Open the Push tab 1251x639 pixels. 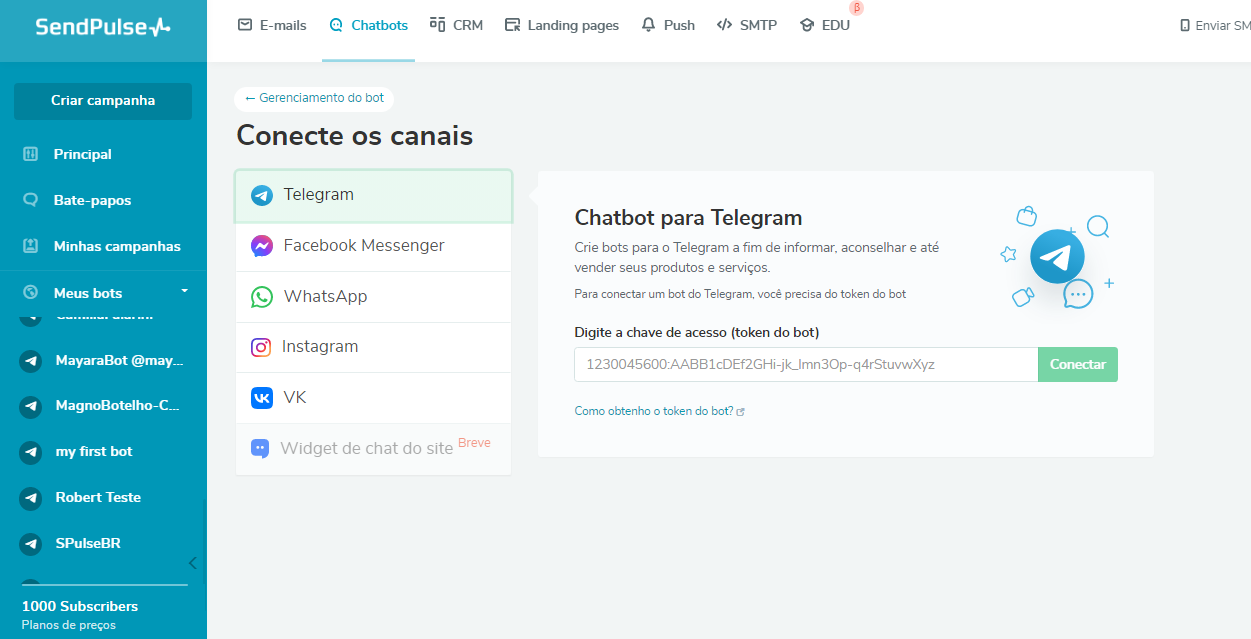(668, 25)
